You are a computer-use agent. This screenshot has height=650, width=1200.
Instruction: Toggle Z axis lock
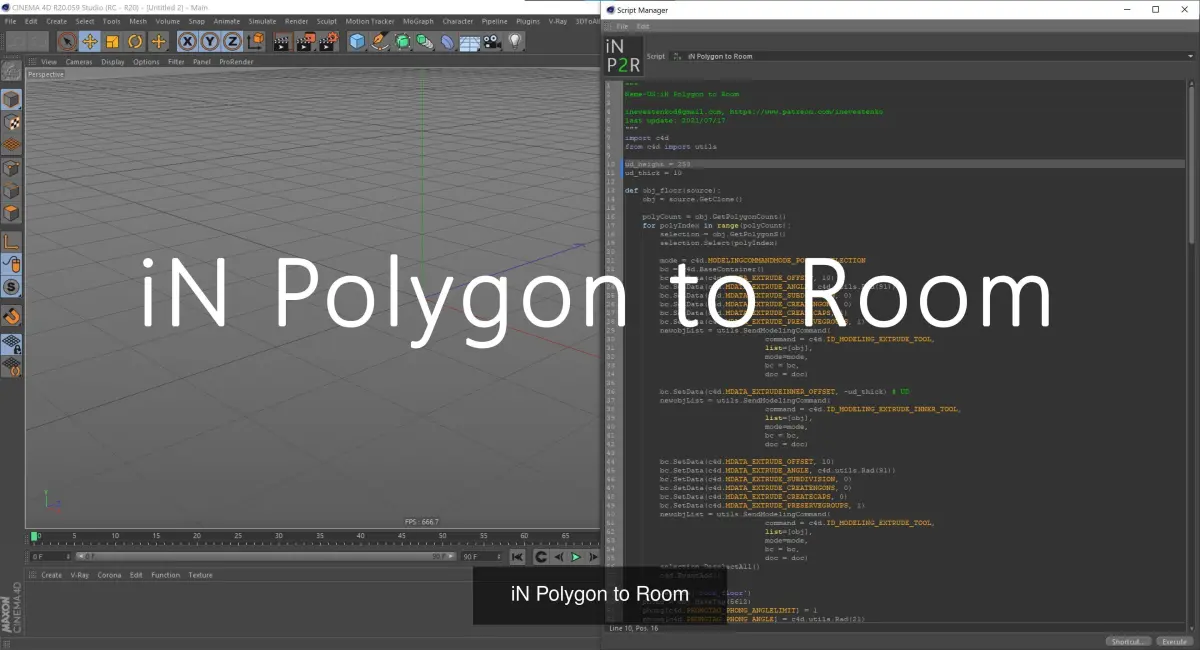click(x=232, y=41)
